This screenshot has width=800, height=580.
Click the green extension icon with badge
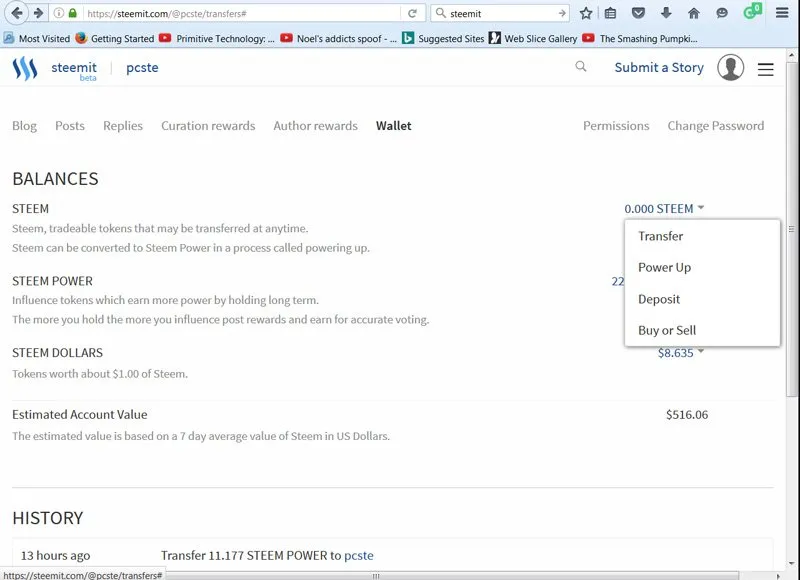pyautogui.click(x=752, y=11)
